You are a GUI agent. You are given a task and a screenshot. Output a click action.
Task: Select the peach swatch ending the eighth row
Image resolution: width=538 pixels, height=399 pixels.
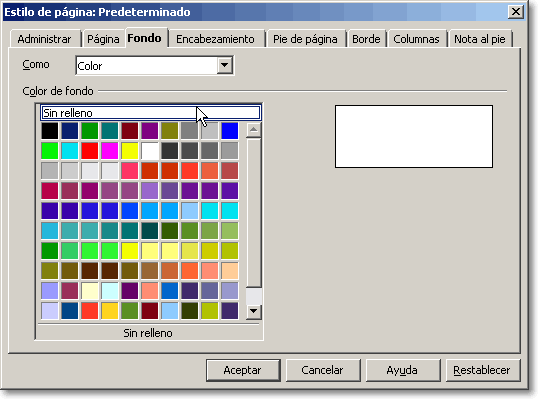point(230,270)
